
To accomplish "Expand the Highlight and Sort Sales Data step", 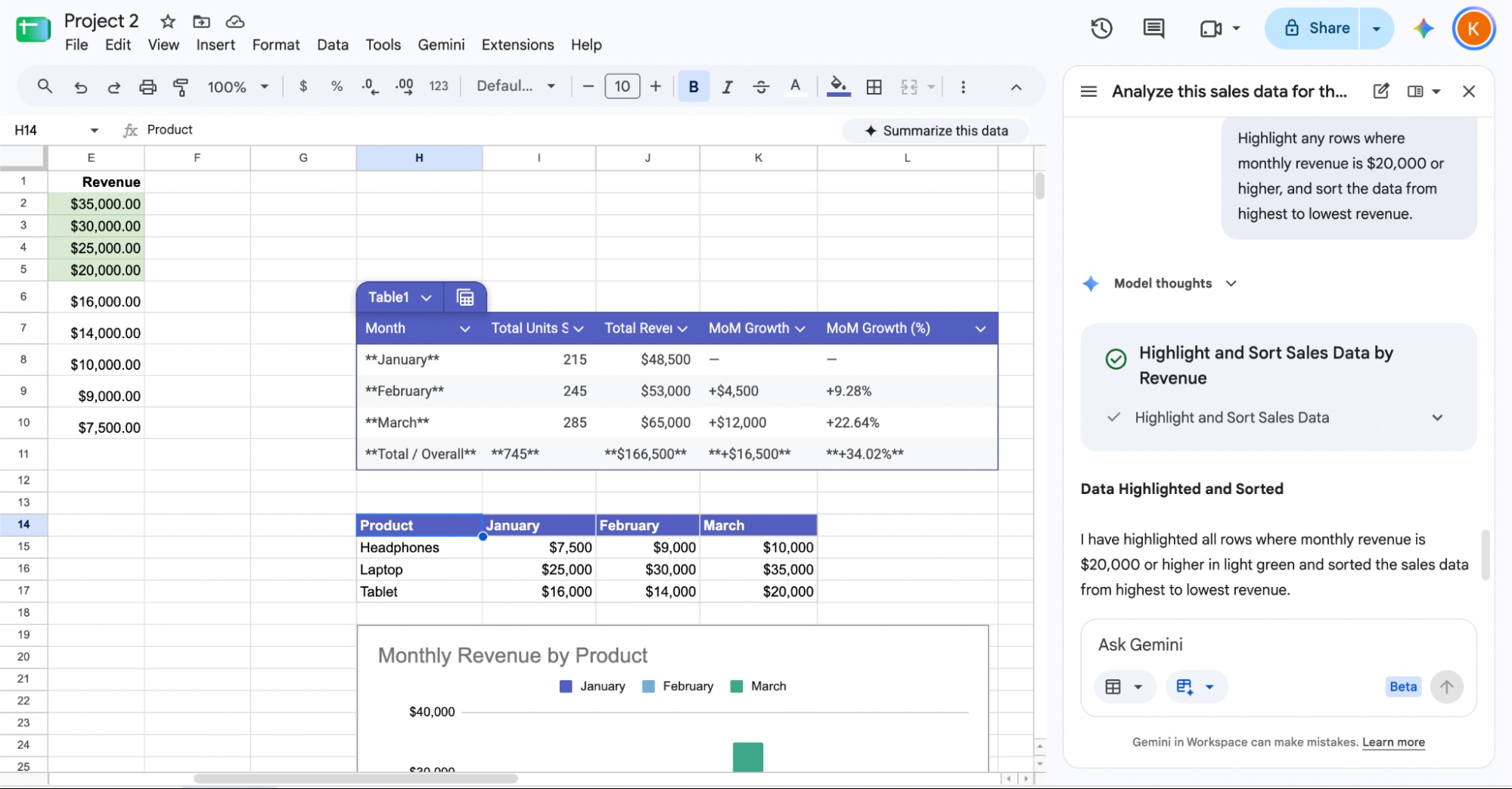I will tap(1437, 418).
